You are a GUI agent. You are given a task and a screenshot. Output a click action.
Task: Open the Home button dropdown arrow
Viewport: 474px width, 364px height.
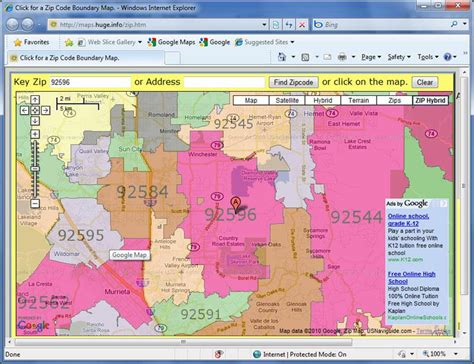point(293,57)
